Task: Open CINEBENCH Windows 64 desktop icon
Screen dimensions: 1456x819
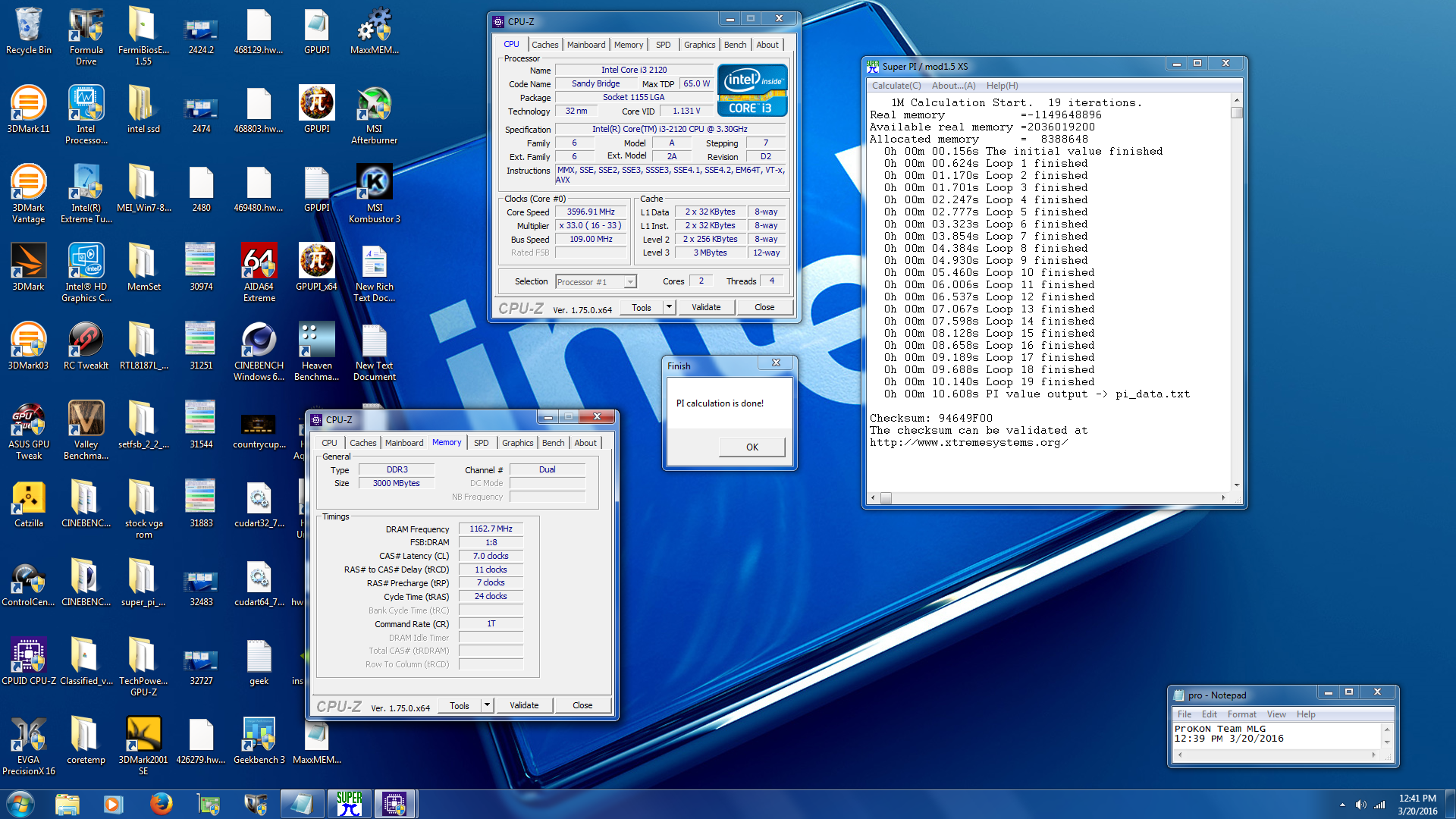Action: click(x=259, y=350)
